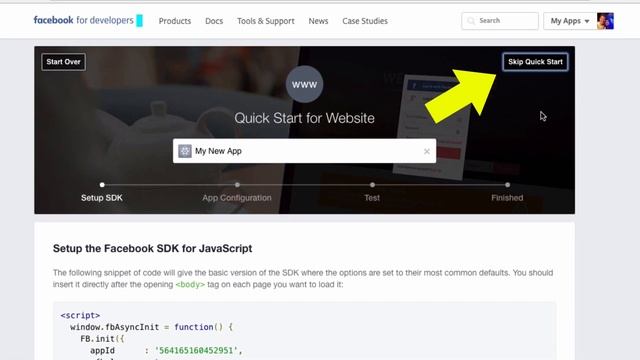Open the profile avatar picture
The image size is (640, 360).
[605, 21]
